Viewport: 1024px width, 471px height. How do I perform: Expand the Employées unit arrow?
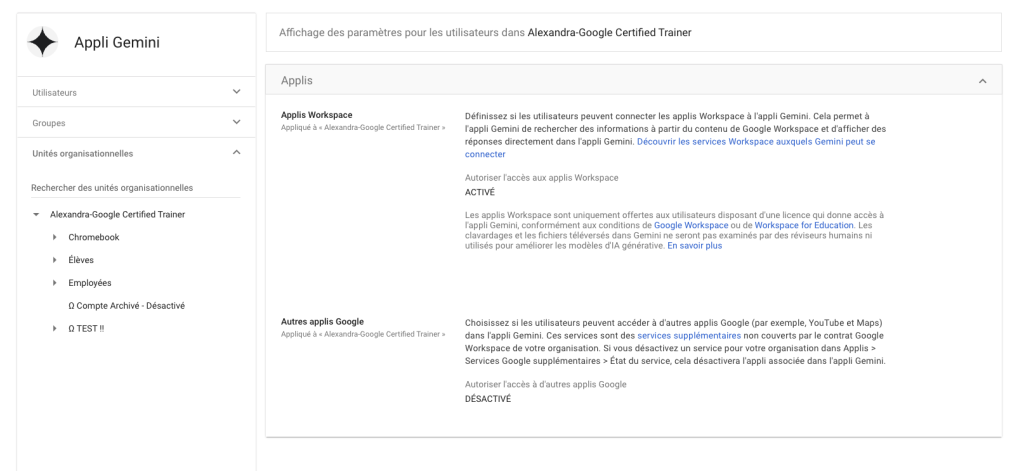[54, 283]
